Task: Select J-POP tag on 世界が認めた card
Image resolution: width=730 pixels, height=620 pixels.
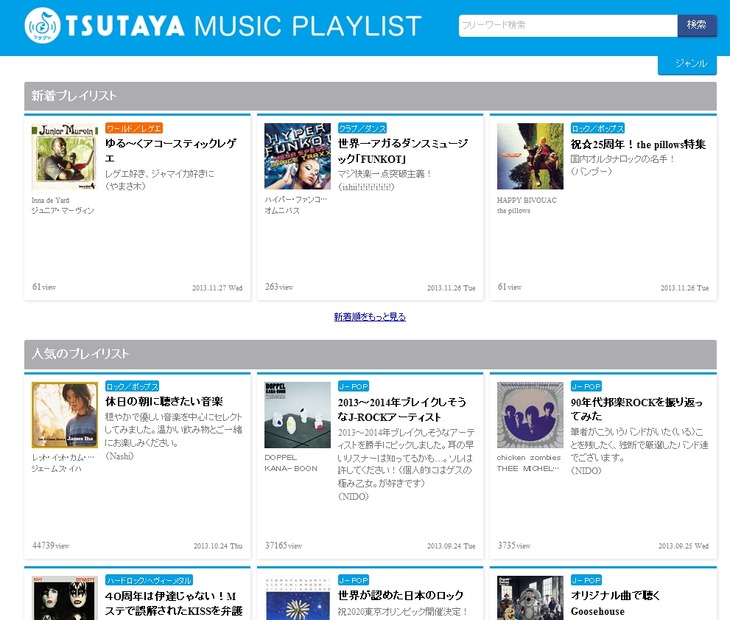Action: (353, 580)
